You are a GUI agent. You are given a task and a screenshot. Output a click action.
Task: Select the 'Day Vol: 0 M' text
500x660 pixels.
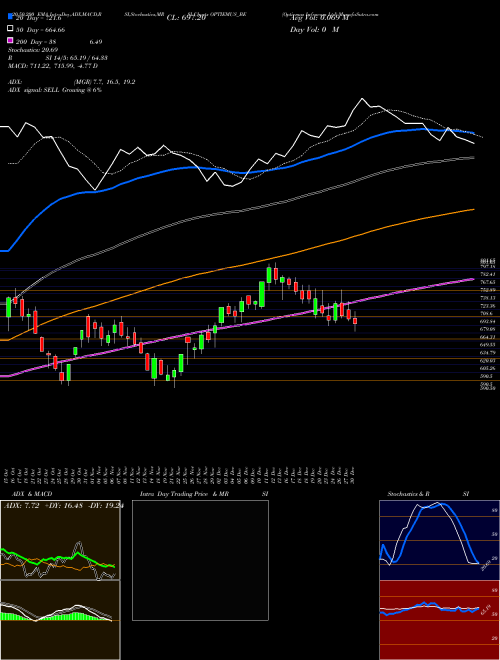314,29
